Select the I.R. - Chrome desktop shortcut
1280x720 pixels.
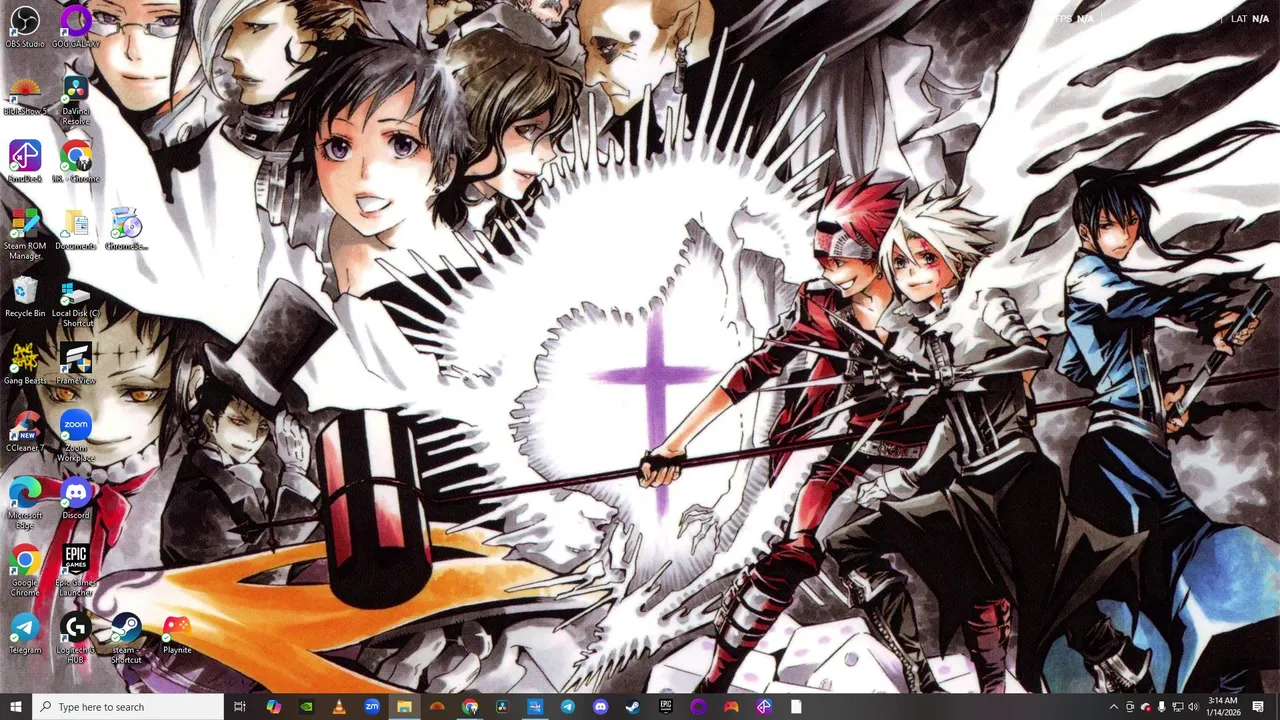point(76,162)
